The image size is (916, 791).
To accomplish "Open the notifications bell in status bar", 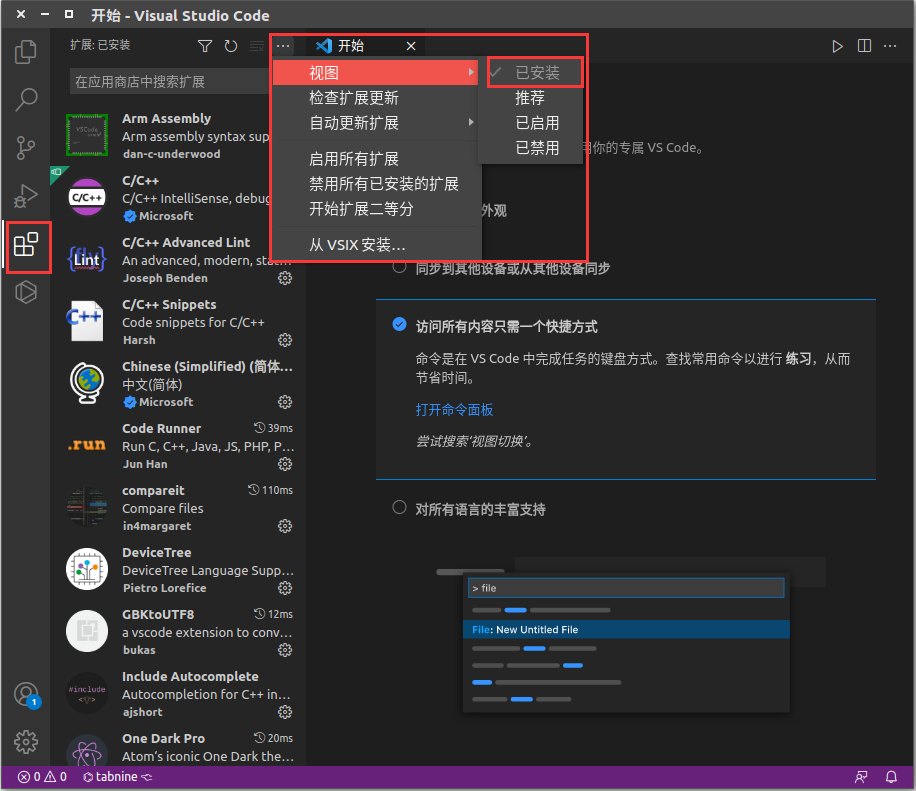I will 891,777.
